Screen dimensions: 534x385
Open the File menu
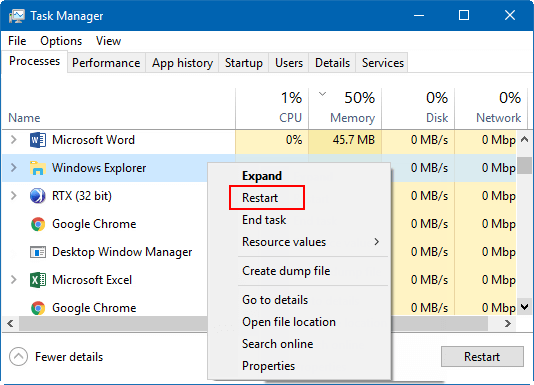click(17, 41)
